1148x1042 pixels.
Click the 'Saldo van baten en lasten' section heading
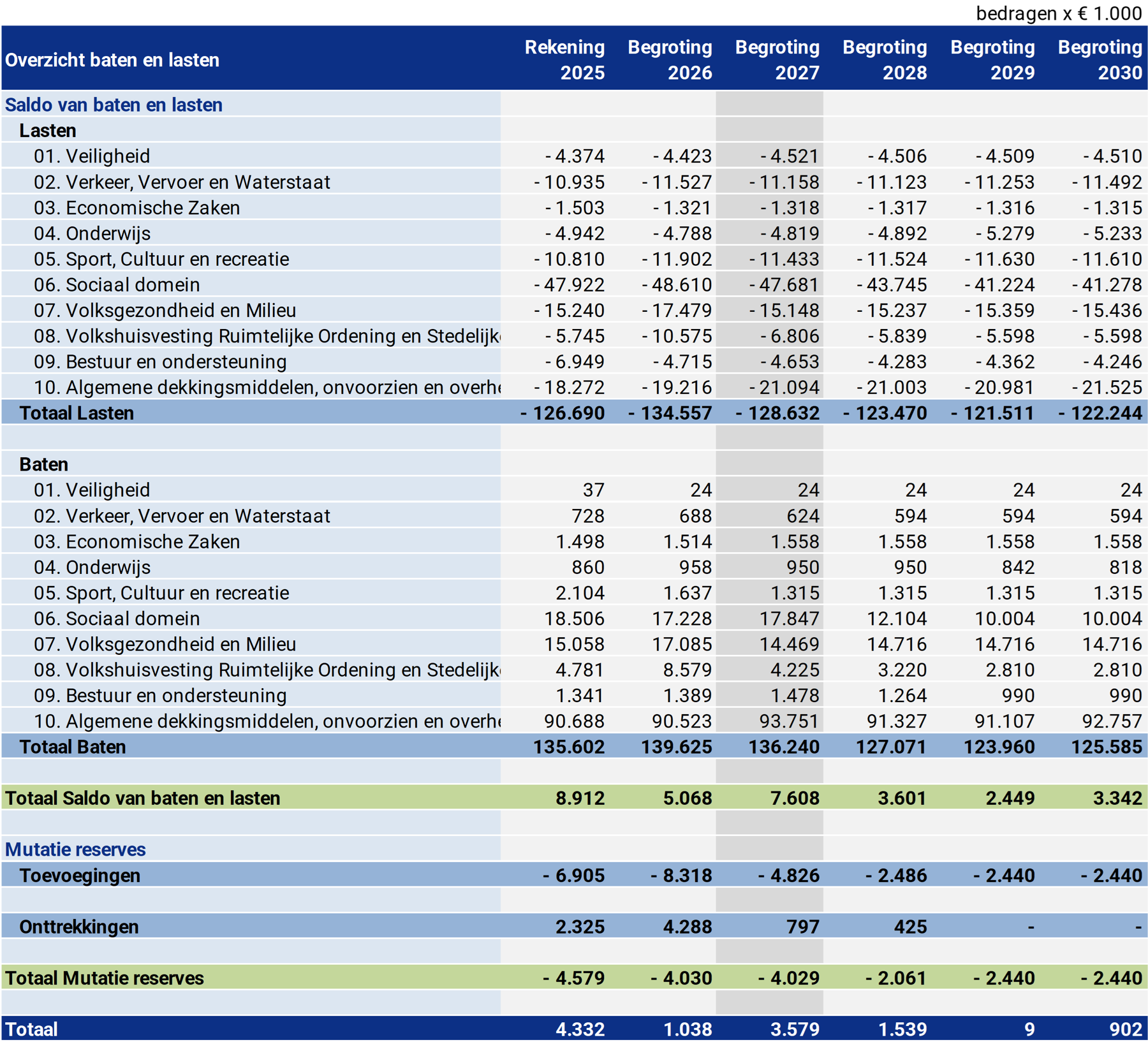click(114, 105)
